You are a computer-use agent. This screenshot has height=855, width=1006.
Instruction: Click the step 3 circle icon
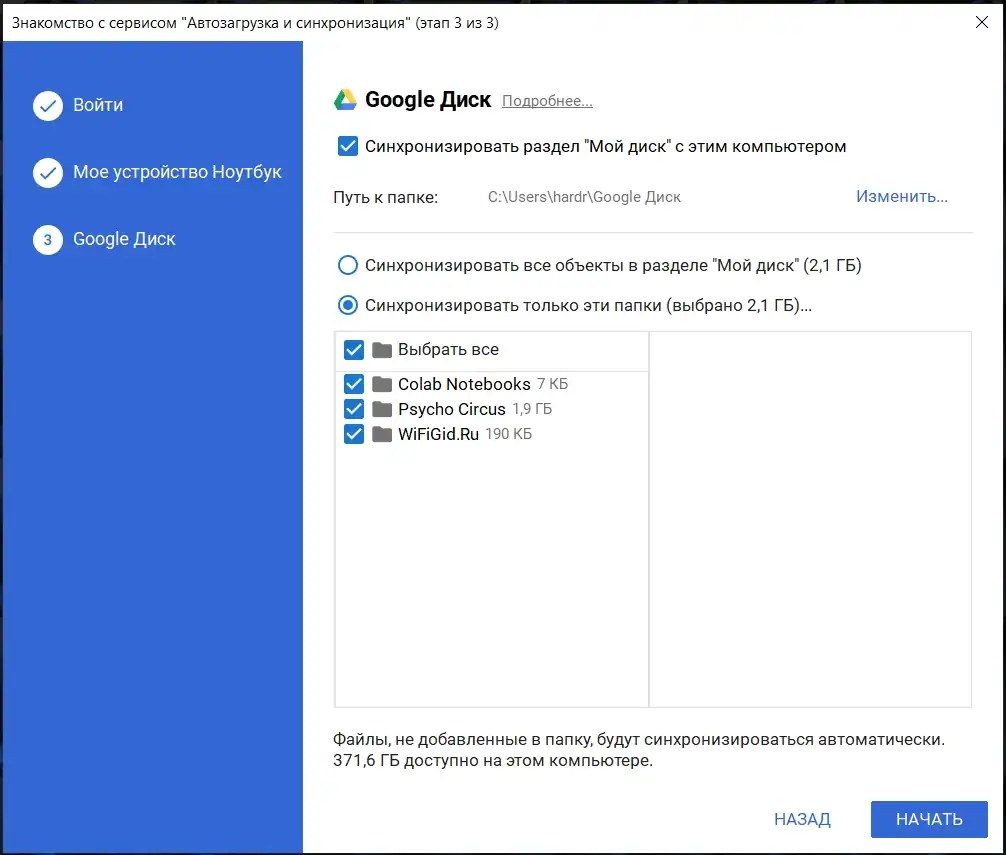click(48, 240)
